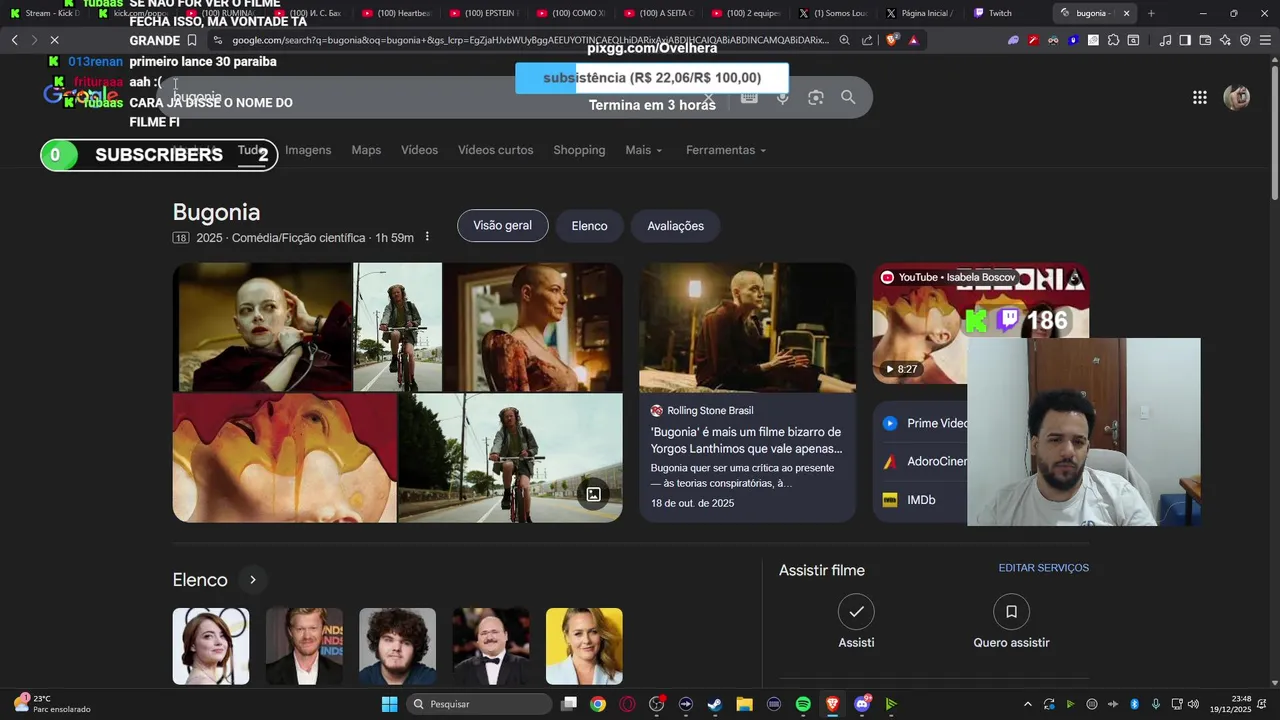This screenshot has height=720, width=1280.
Task: Switch to the Maps results tab
Action: coord(366,150)
